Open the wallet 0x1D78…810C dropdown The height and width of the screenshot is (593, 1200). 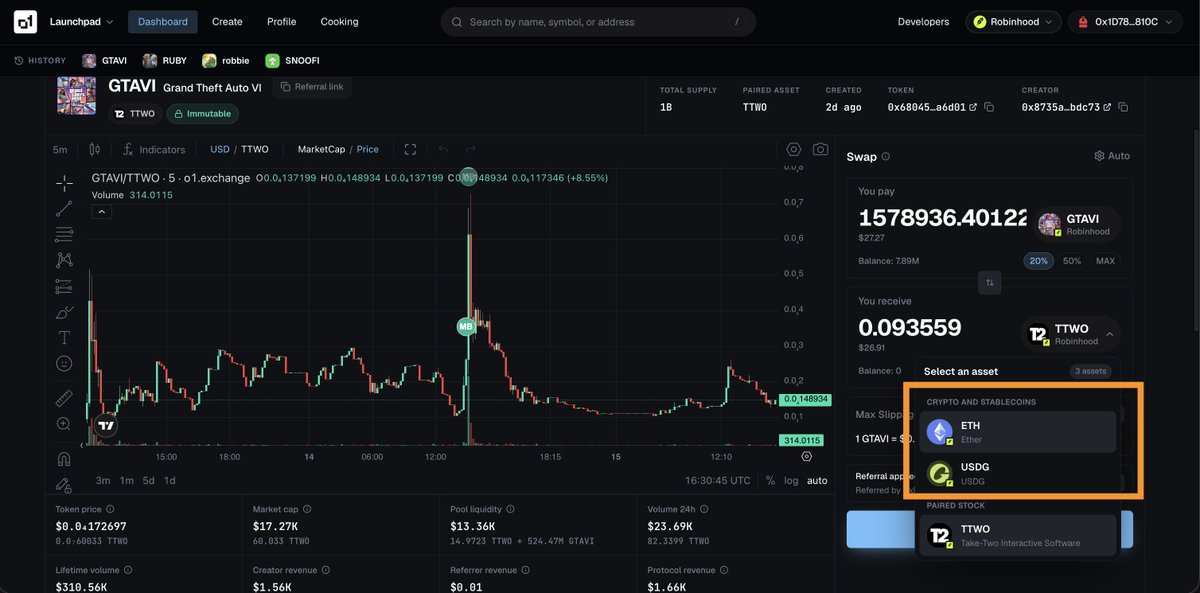[1125, 21]
